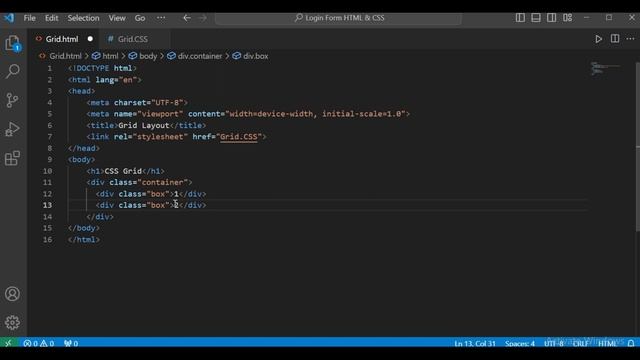The image size is (640, 360).
Task: Open the Extensions view
Action: click(x=13, y=158)
